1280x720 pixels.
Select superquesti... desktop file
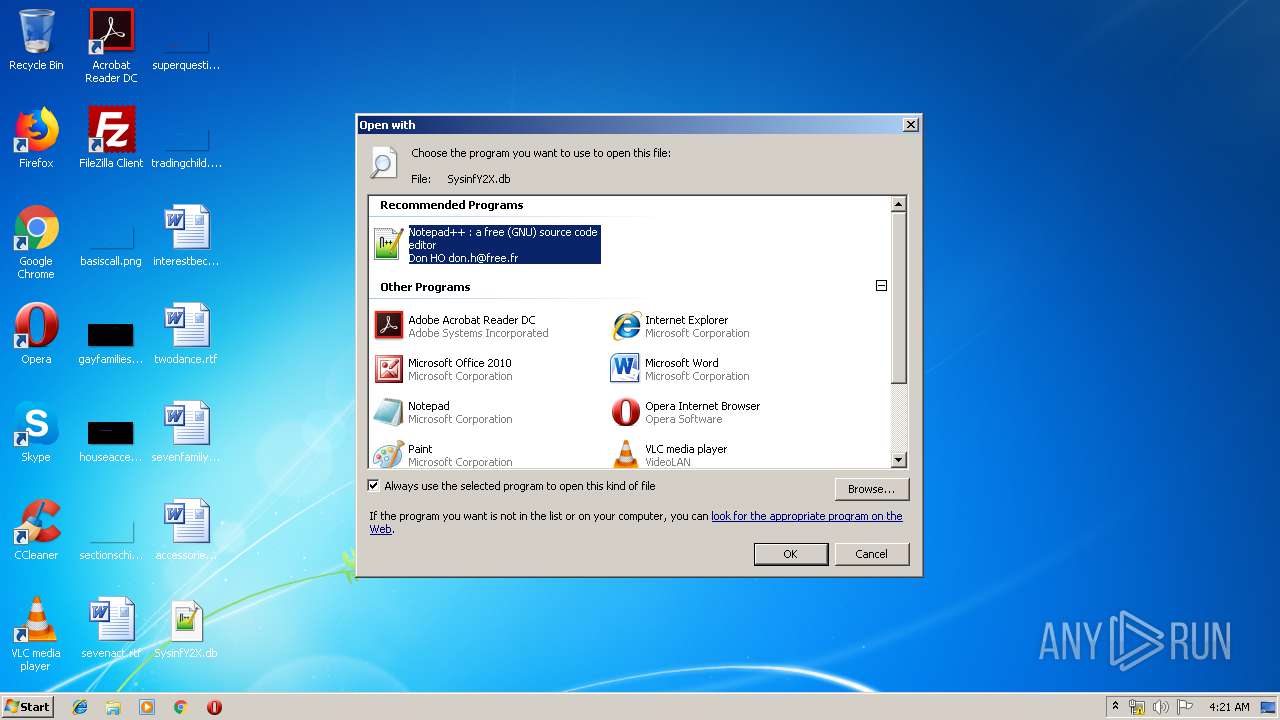click(x=186, y=50)
